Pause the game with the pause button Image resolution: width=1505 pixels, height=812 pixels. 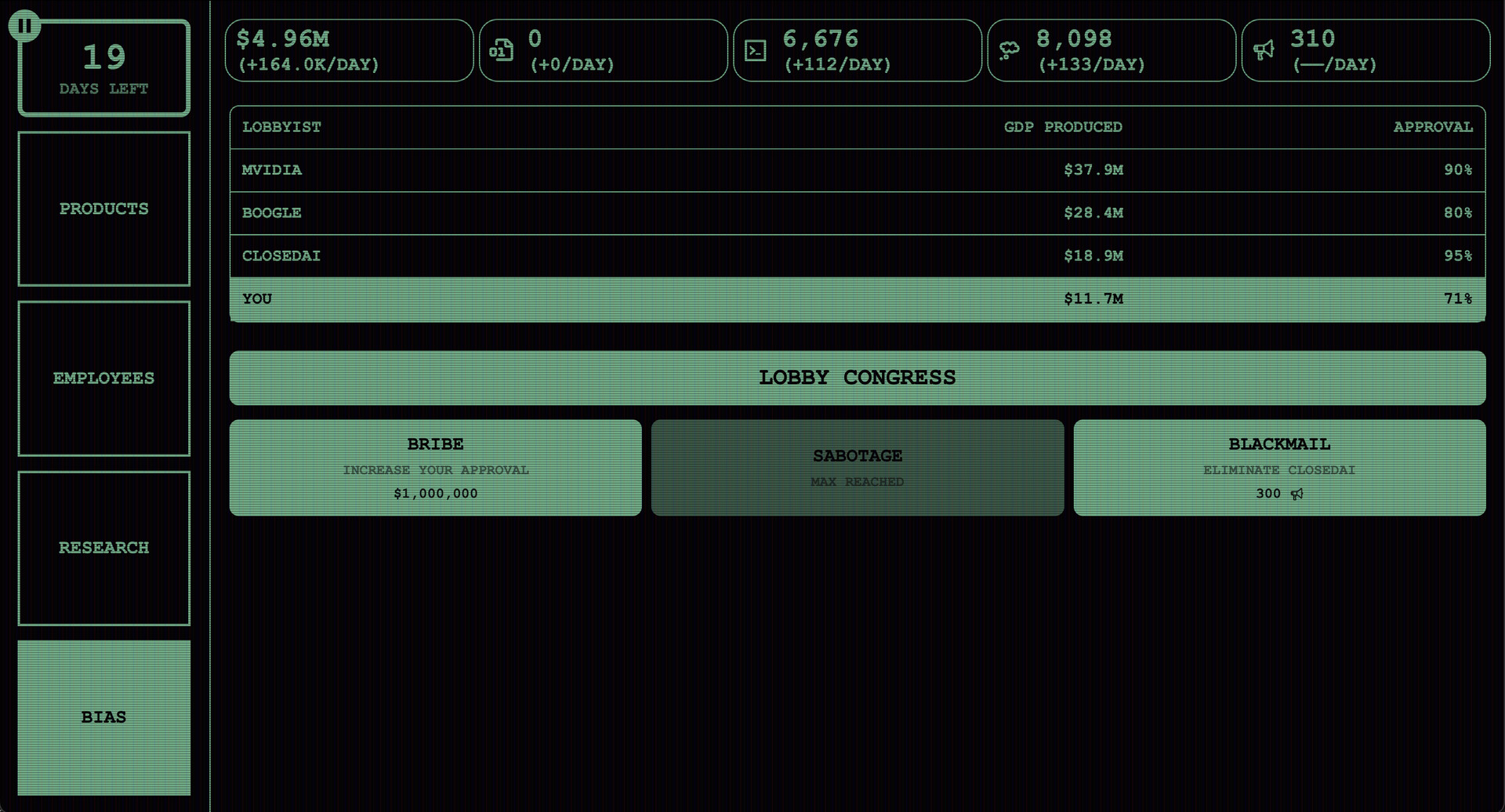coord(24,26)
